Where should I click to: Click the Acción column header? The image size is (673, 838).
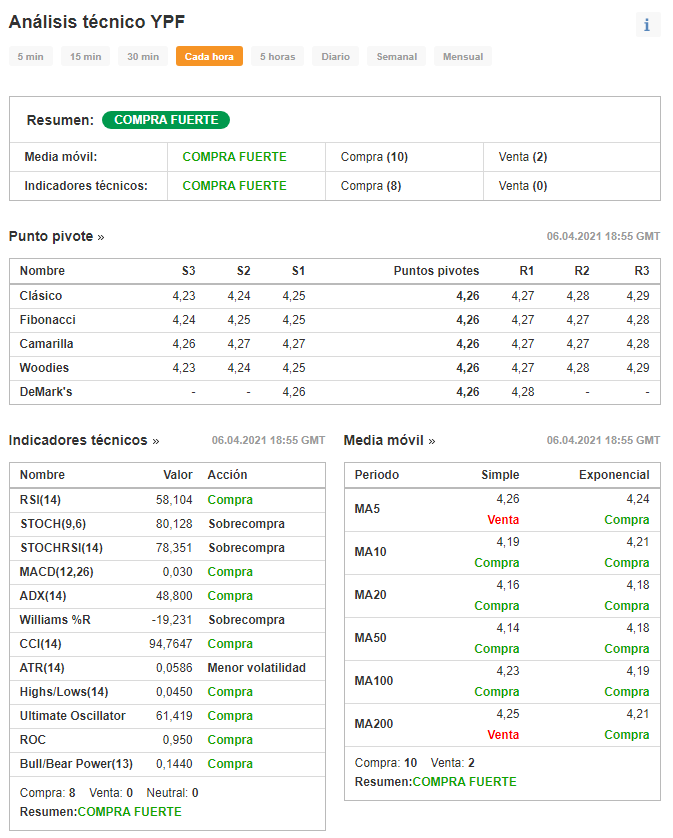(227, 475)
